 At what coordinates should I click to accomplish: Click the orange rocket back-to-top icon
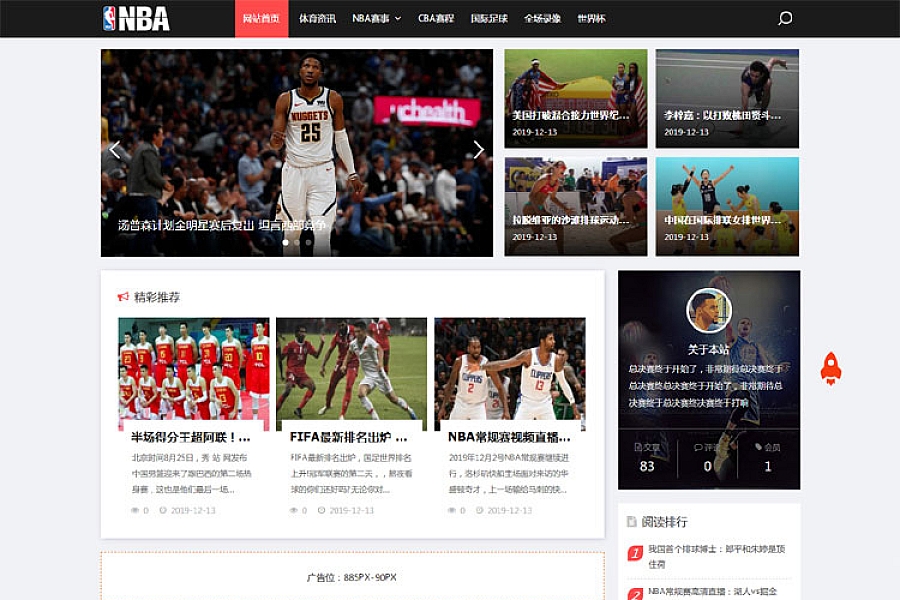pyautogui.click(x=830, y=368)
